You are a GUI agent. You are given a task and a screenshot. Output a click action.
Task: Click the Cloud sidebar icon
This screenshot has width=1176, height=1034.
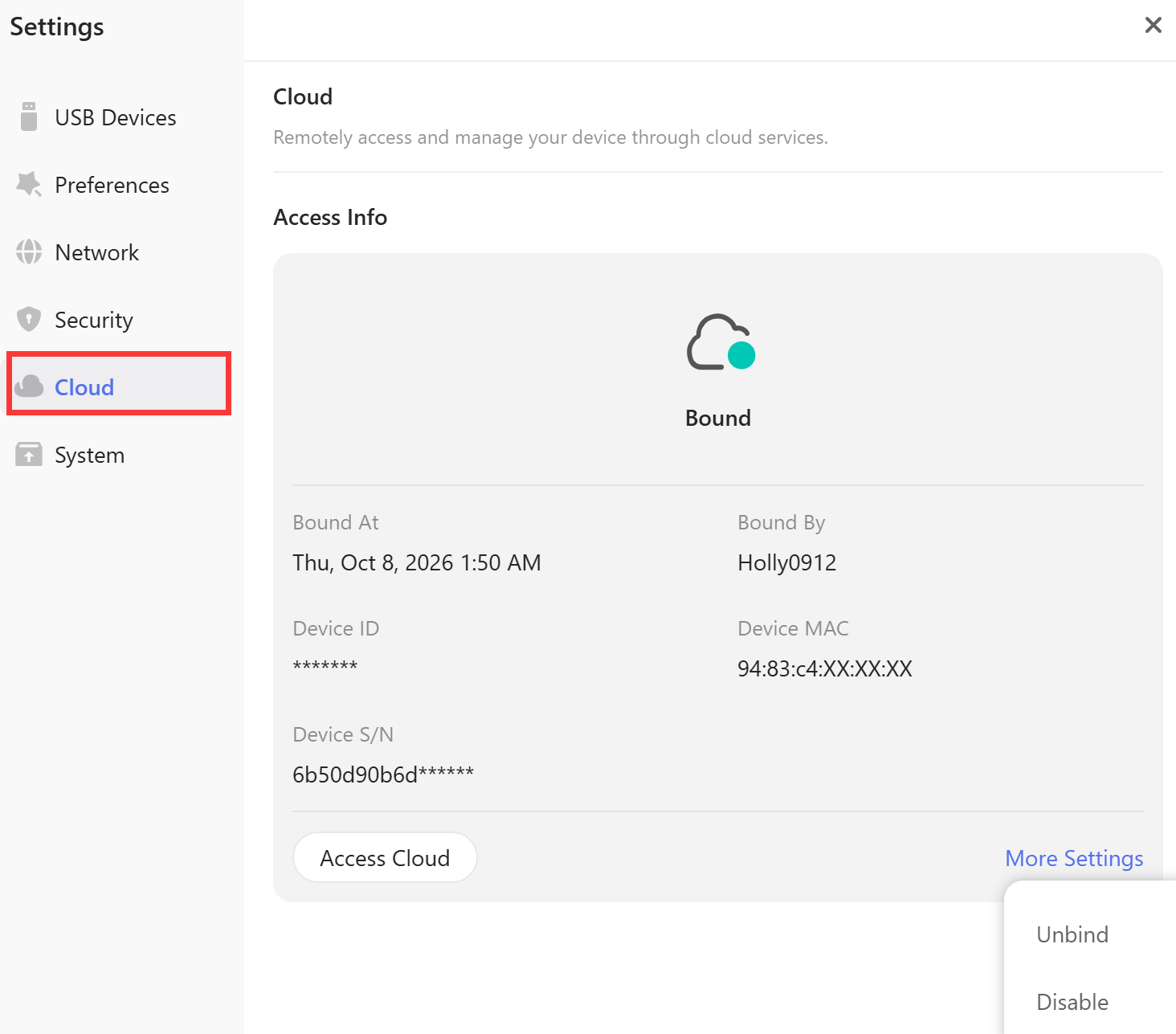[29, 386]
